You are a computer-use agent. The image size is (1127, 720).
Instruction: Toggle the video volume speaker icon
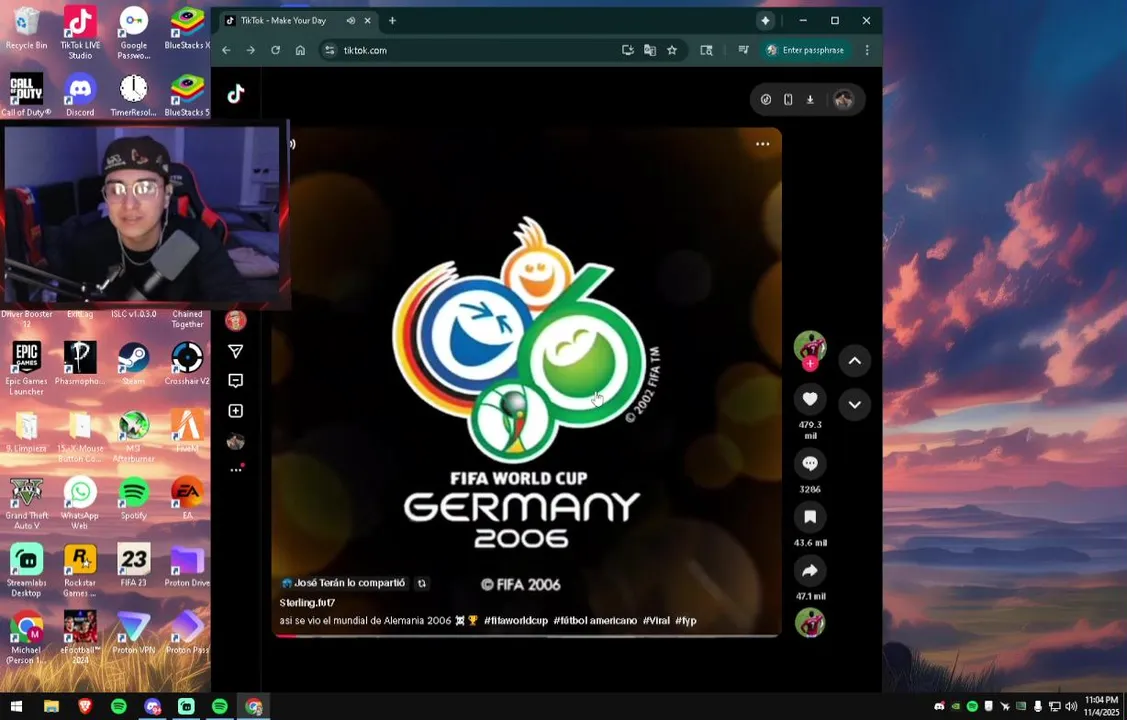[x=293, y=144]
